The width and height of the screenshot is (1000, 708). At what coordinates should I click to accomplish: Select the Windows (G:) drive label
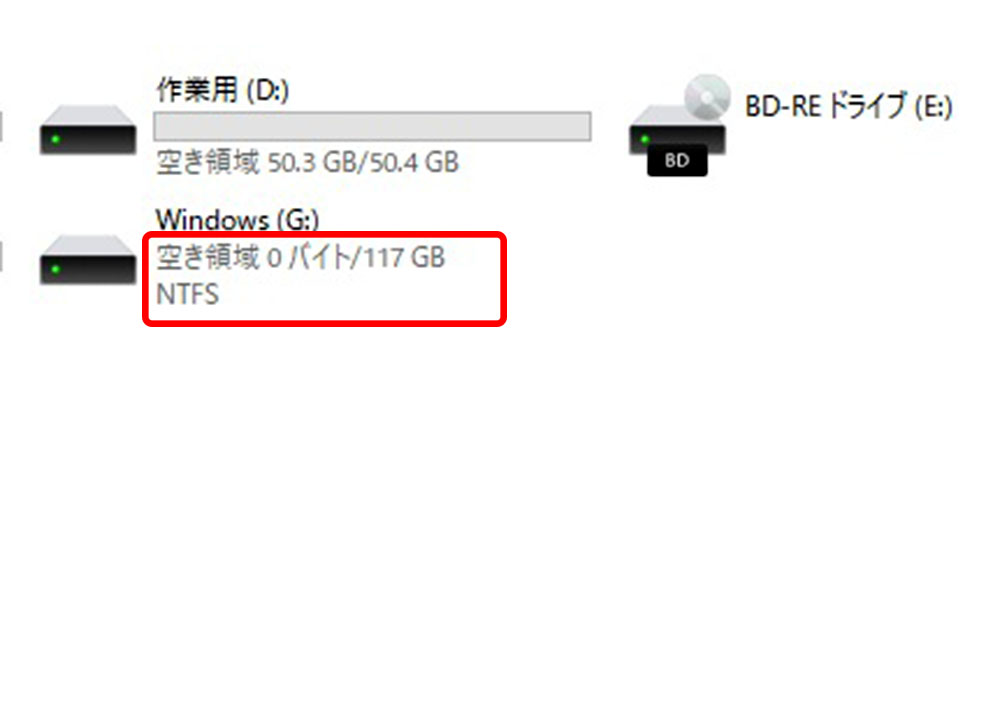coord(237,220)
